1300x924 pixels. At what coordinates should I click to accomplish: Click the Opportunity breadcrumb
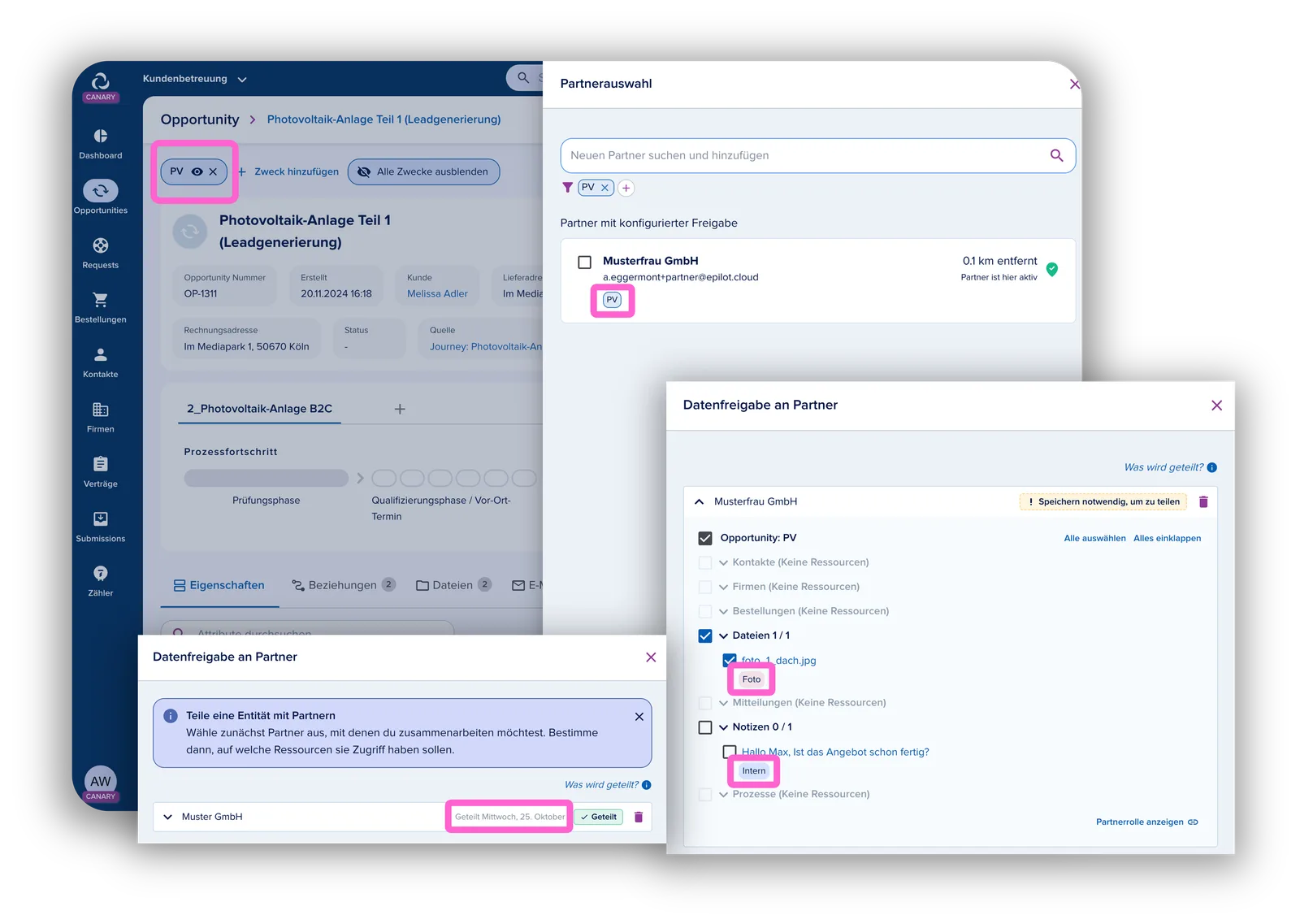[x=200, y=119]
